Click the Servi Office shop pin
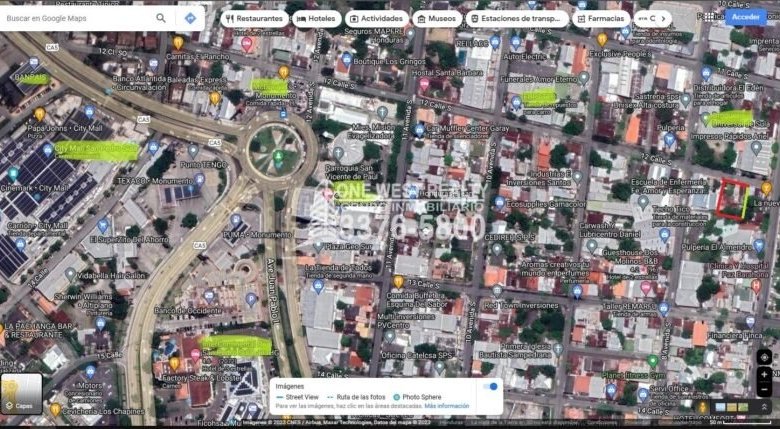Image resolution: width=780 pixels, height=429 pixels. pos(643,395)
